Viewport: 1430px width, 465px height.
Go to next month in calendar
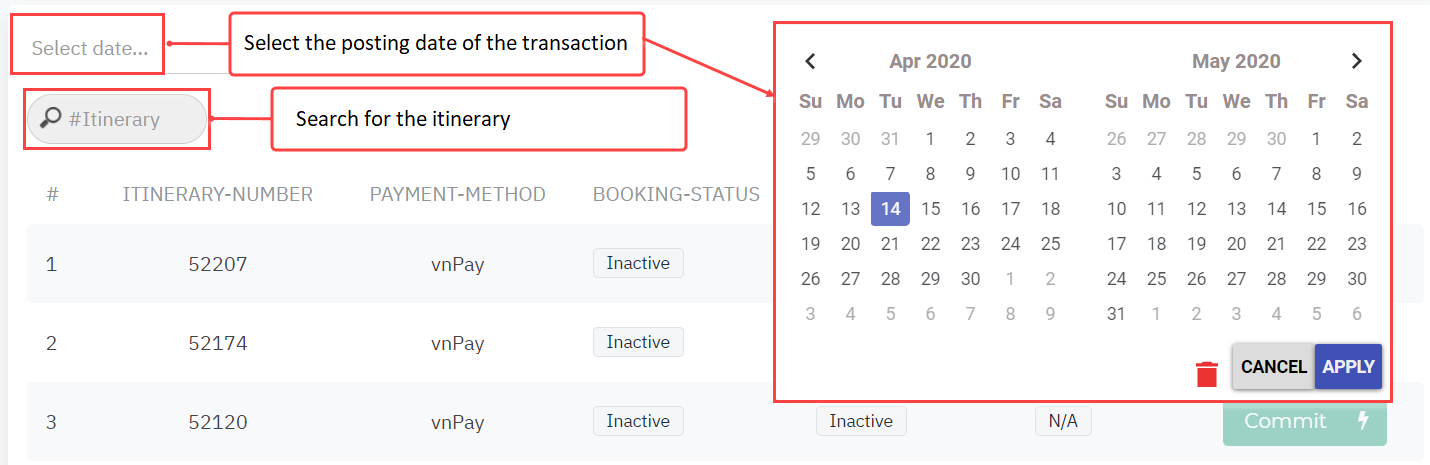1356,61
